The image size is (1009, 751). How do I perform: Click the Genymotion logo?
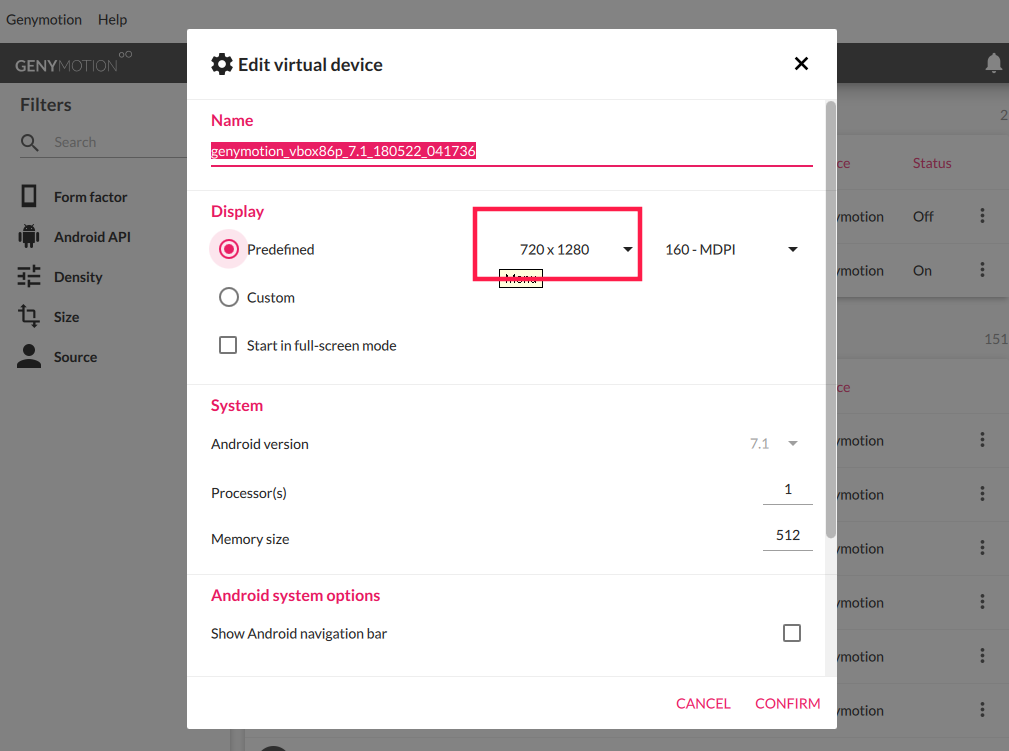coord(73,64)
